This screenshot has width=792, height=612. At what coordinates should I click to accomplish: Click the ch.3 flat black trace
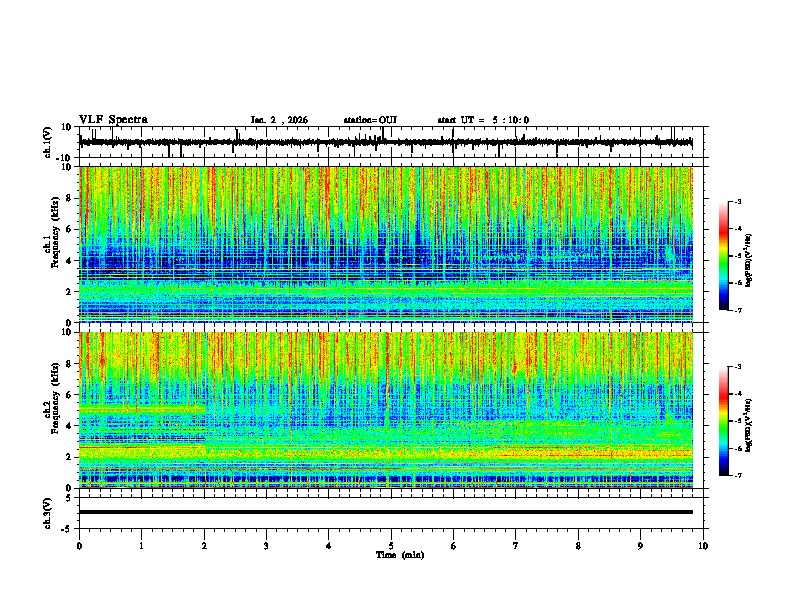click(386, 512)
